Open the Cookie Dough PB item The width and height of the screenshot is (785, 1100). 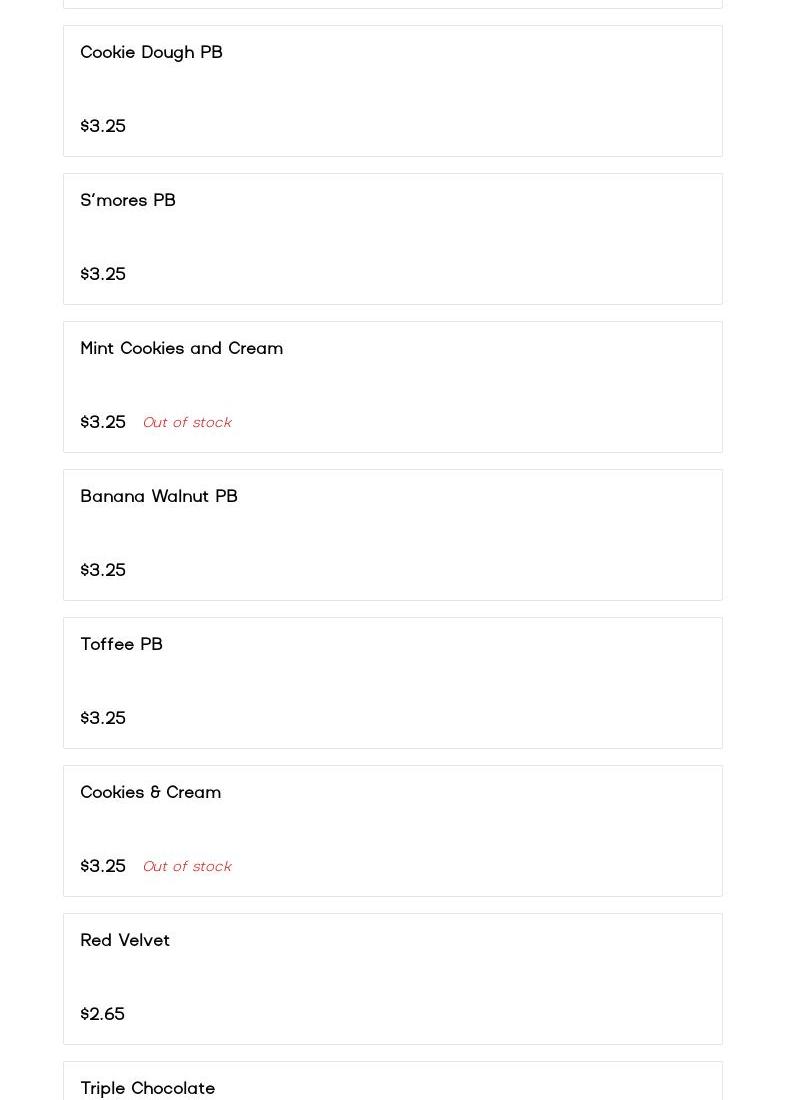point(151,52)
